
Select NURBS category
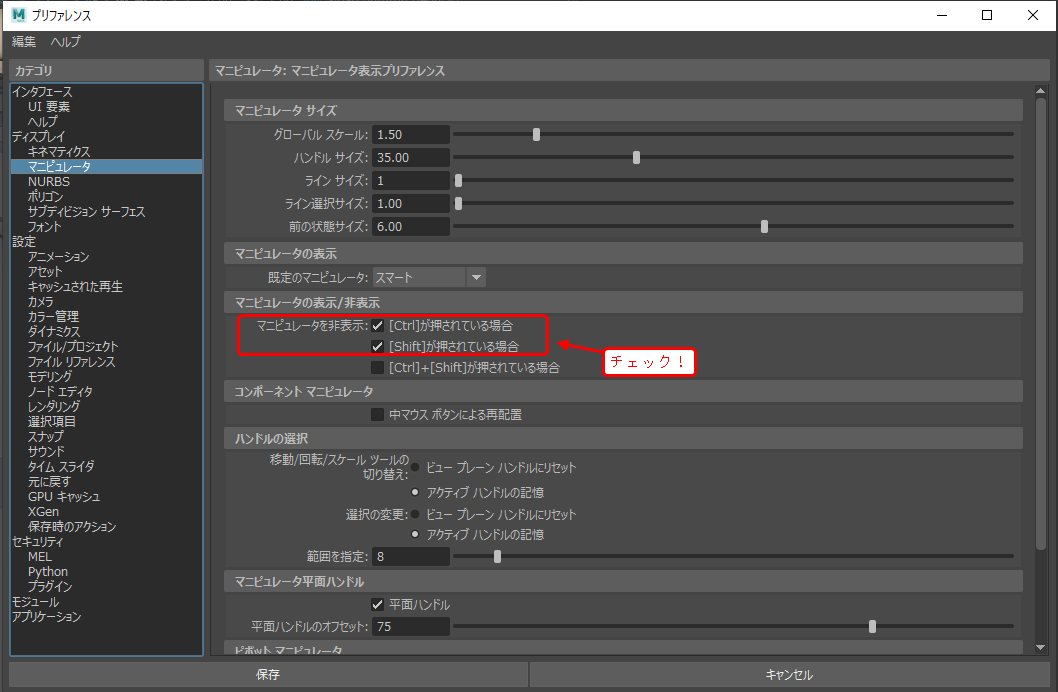point(49,181)
